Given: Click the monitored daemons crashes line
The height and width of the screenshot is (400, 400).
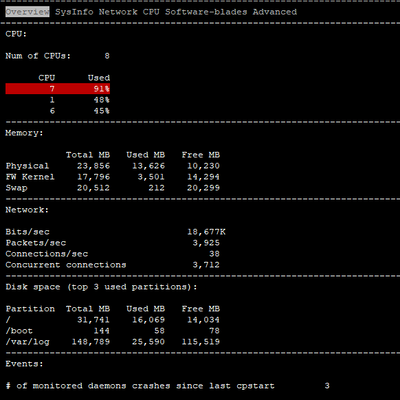Looking at the screenshot, I should tap(168, 386).
